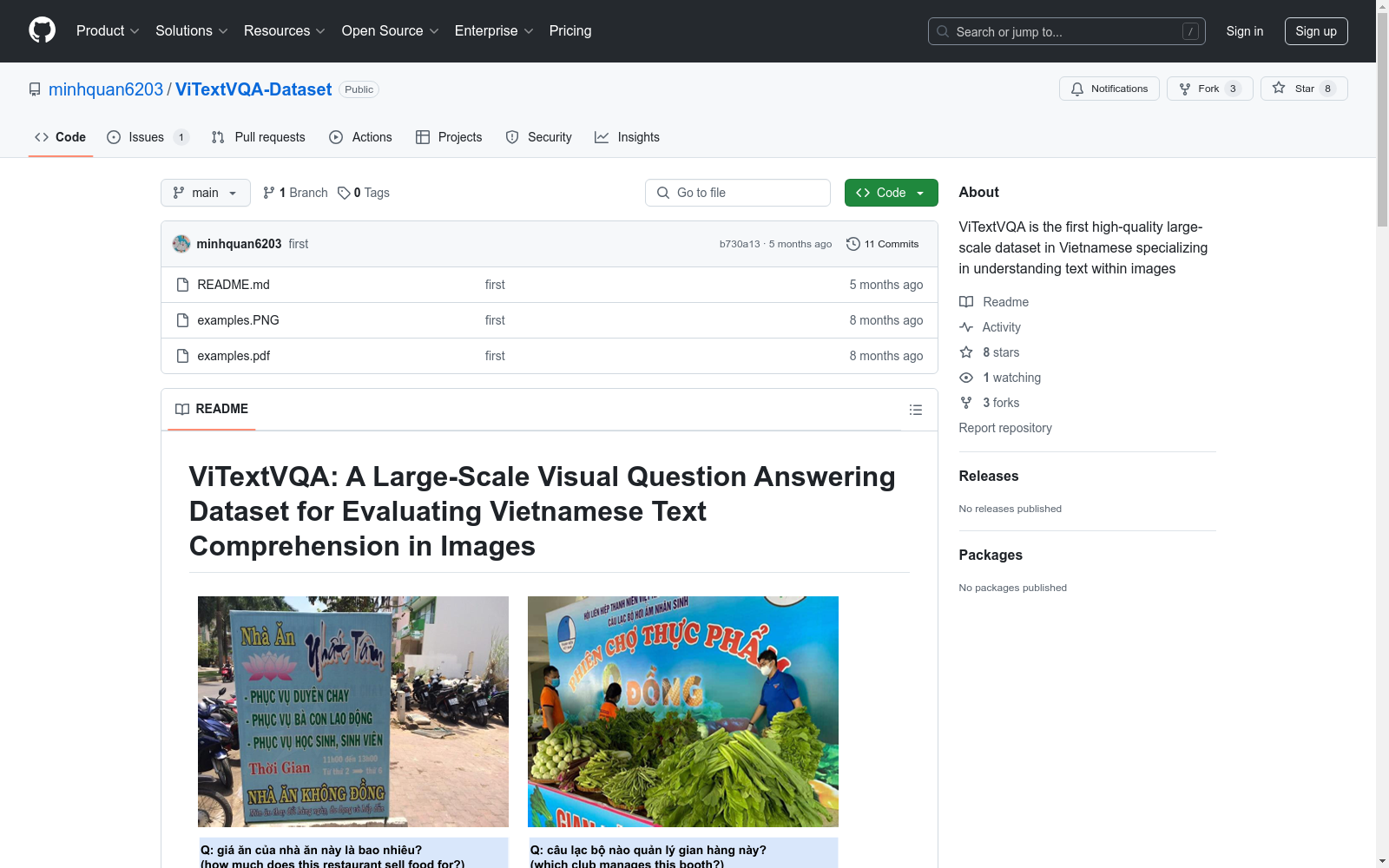View the 1 Branch list

[x=295, y=193]
